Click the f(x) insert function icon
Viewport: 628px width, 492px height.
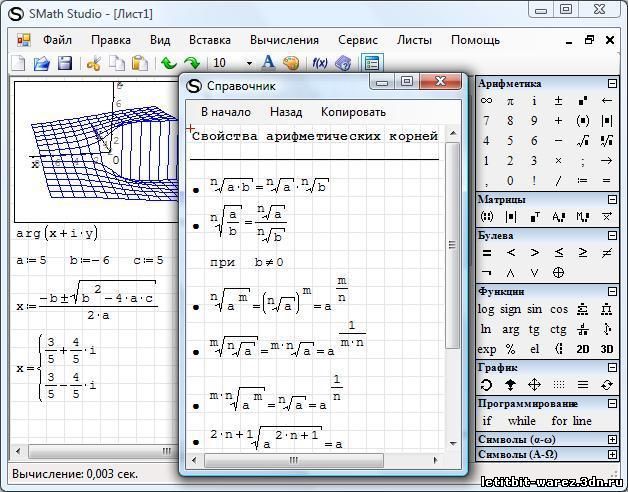[320, 63]
